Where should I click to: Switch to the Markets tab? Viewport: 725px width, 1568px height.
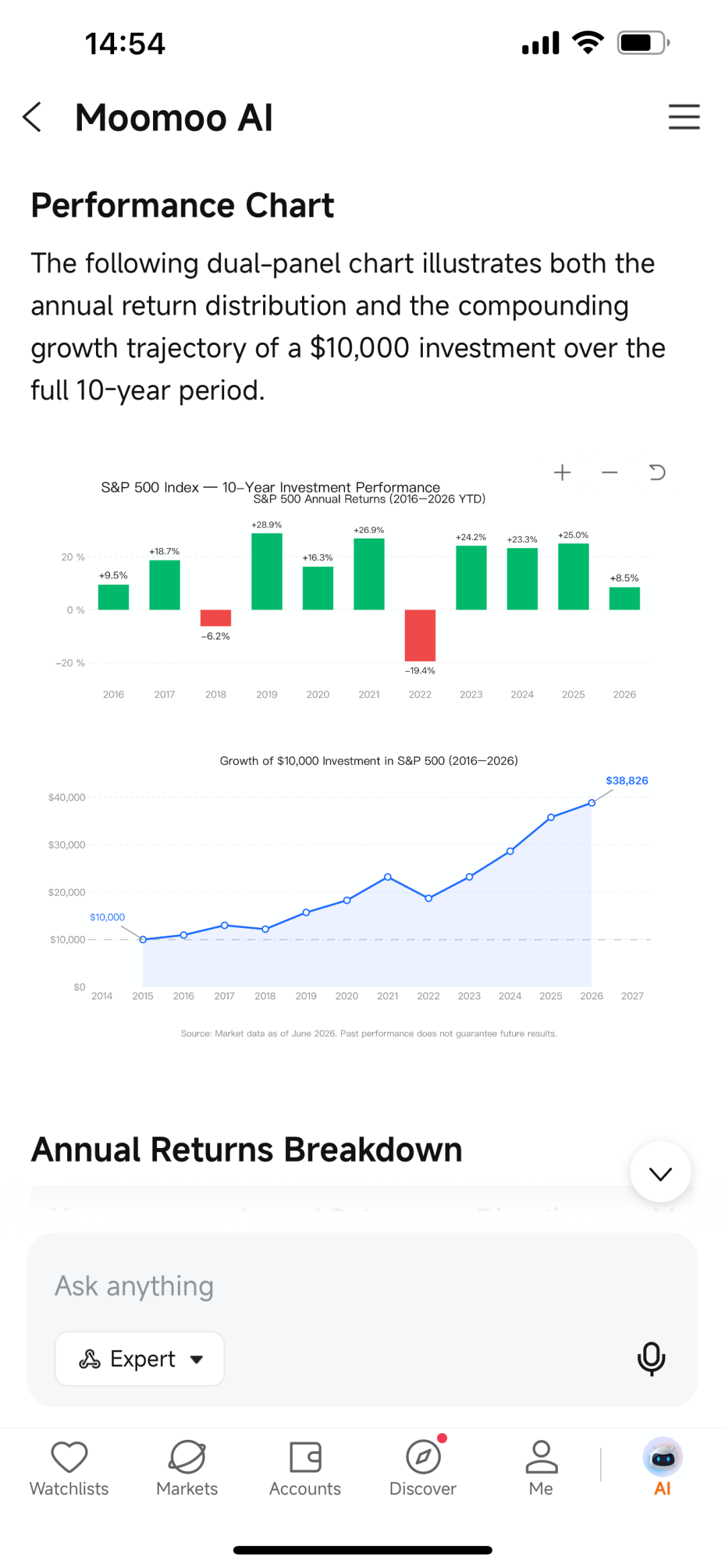pyautogui.click(x=187, y=1467)
